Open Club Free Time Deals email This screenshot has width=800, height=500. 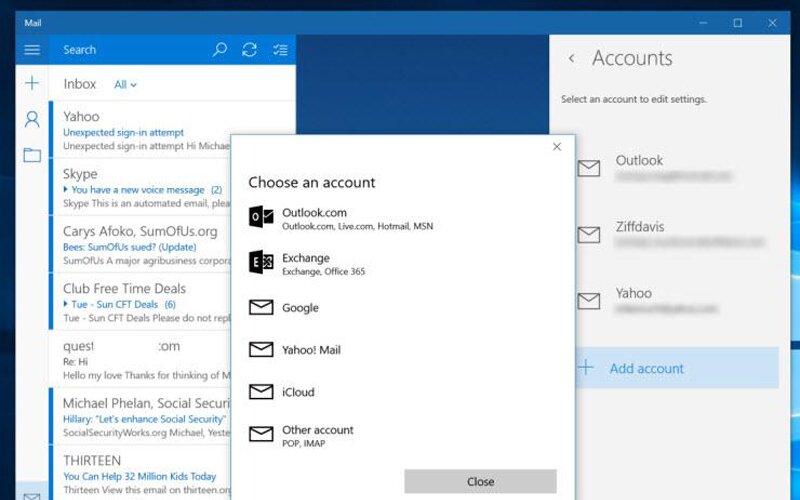pyautogui.click(x=140, y=302)
